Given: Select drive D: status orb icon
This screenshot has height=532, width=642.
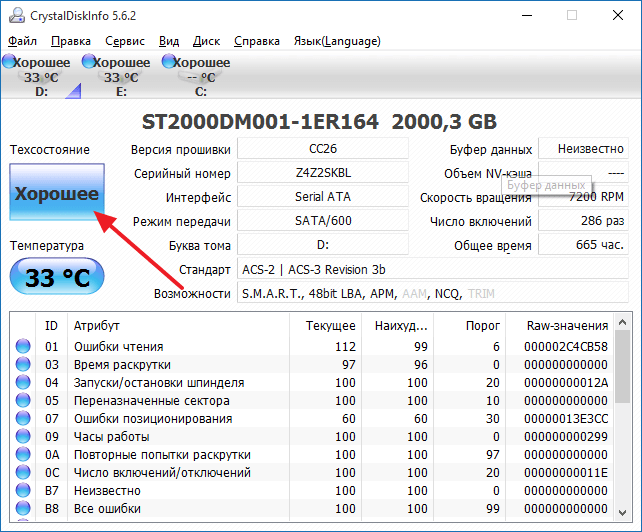Looking at the screenshot, I should click(9, 62).
